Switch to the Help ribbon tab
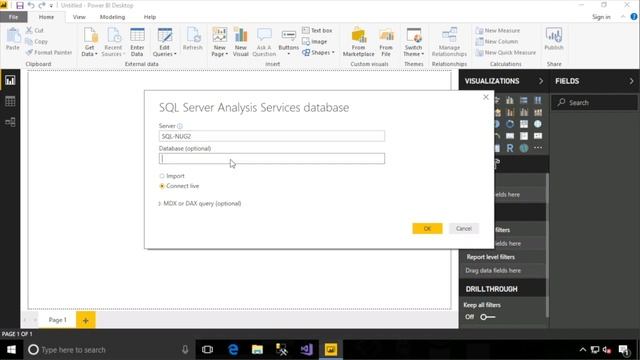Image resolution: width=640 pixels, height=360 pixels. click(150, 17)
